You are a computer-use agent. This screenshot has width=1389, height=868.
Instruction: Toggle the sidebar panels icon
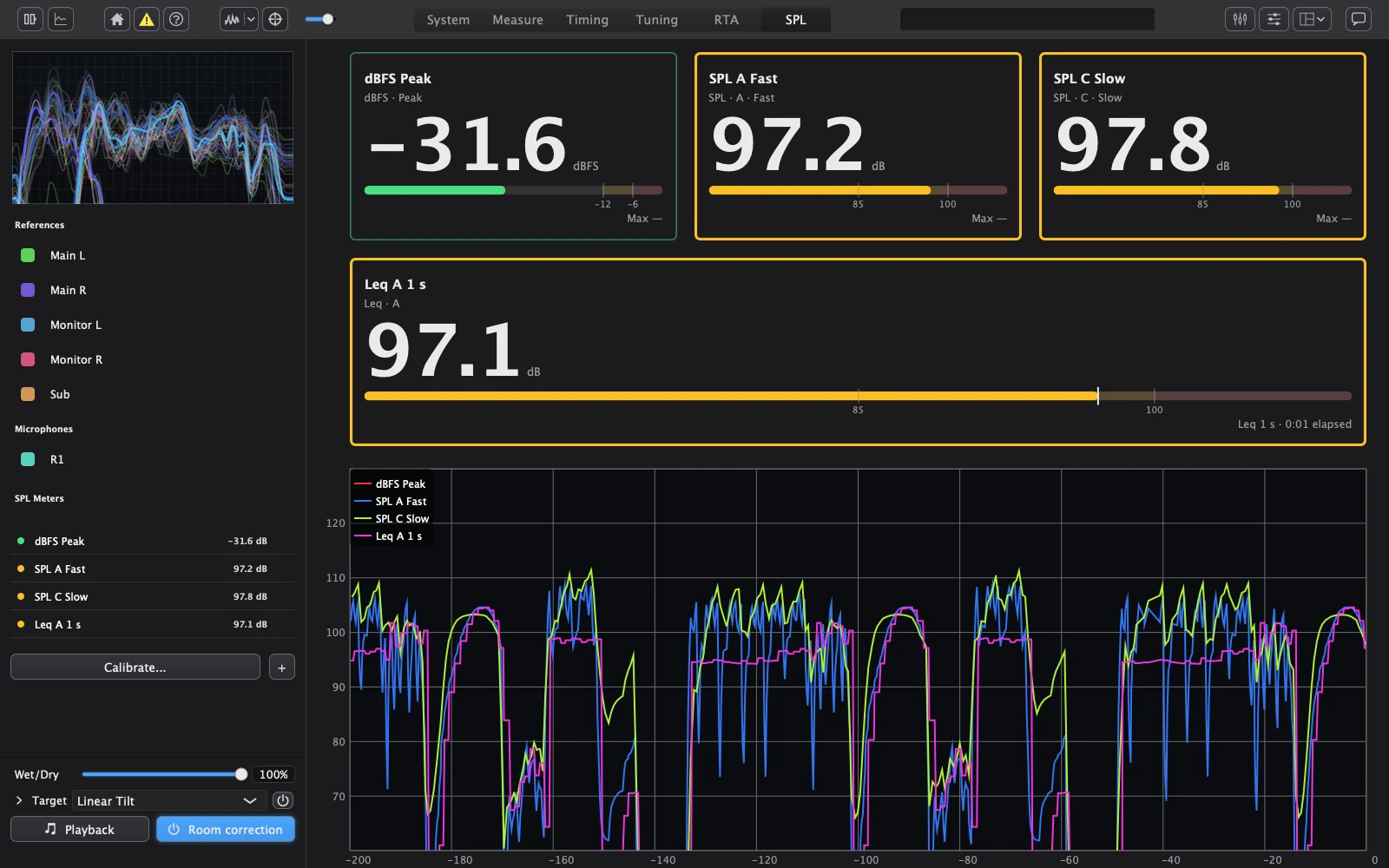(x=30, y=19)
